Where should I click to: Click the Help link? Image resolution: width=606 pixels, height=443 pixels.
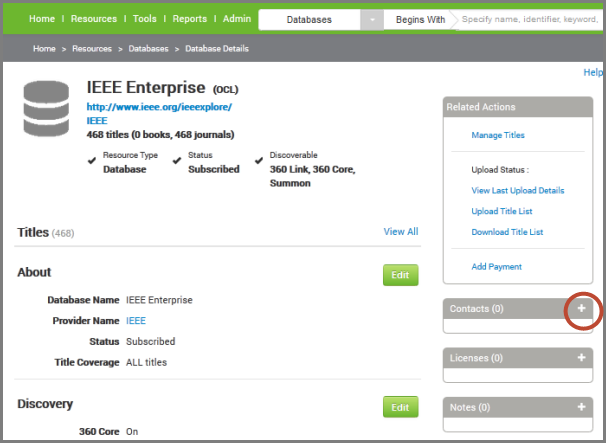click(593, 72)
